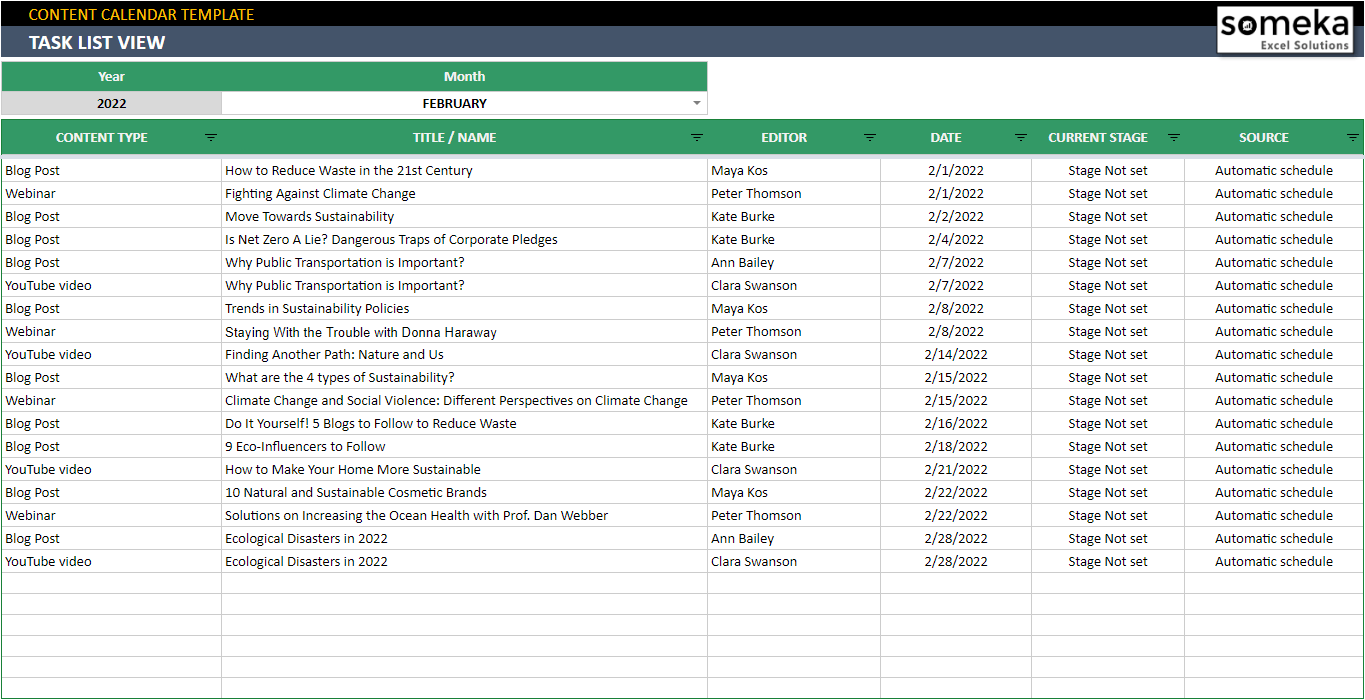Open the EDITOR column filter
This screenshot has width=1365, height=700.
coord(870,138)
